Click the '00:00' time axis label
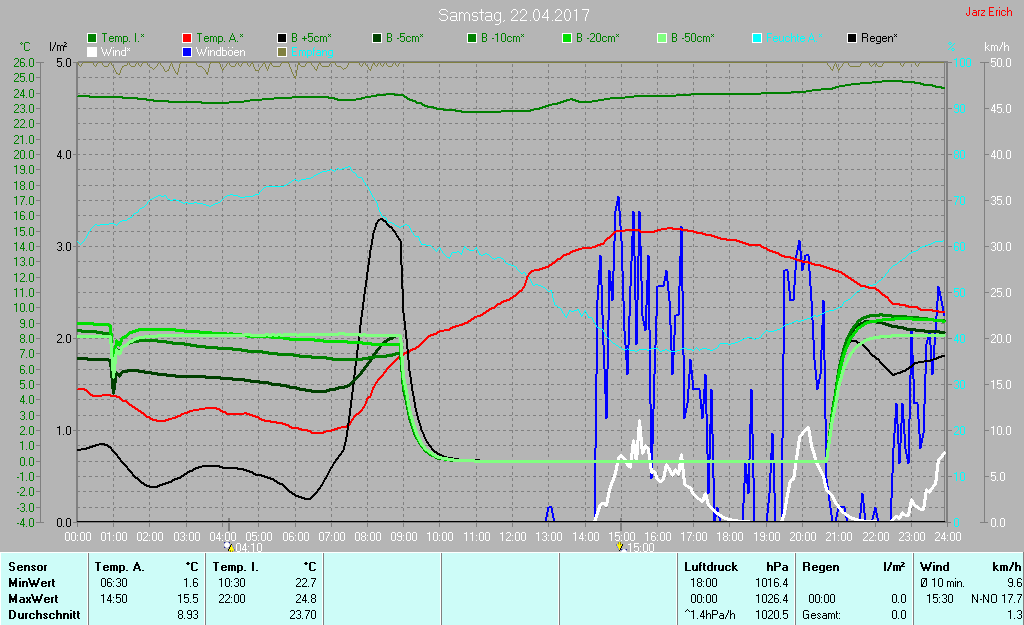Screen dimensions: 1024x625 [78, 537]
